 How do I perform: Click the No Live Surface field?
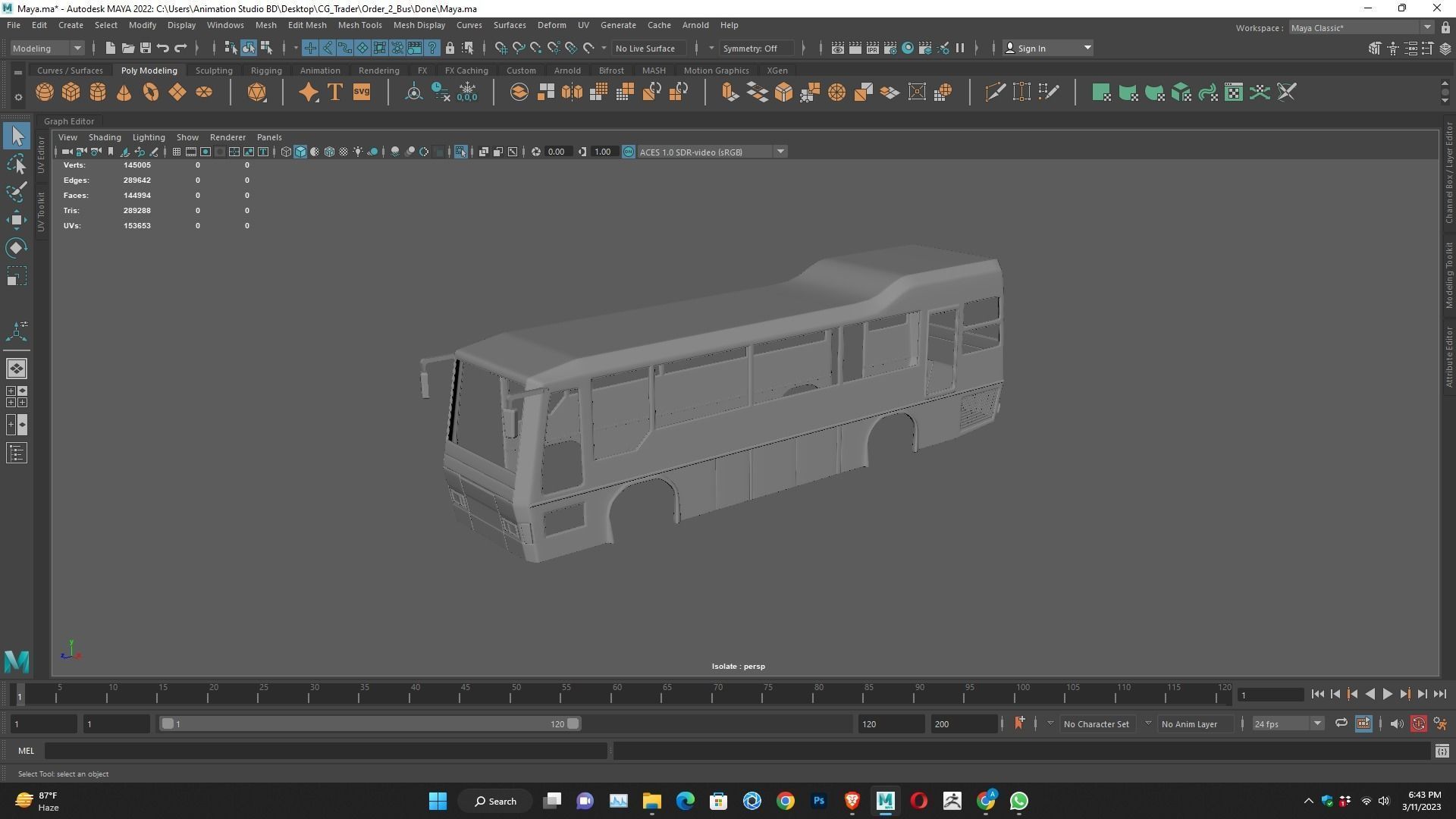tap(649, 48)
